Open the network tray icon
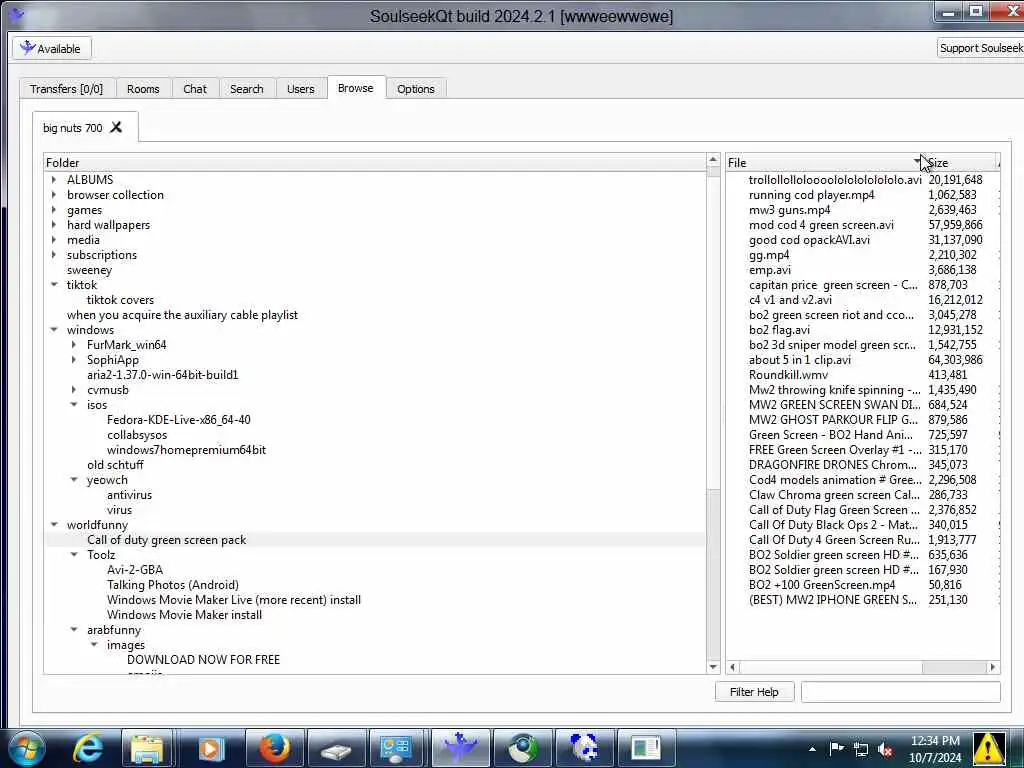Image resolution: width=1024 pixels, height=768 pixels. [861, 749]
